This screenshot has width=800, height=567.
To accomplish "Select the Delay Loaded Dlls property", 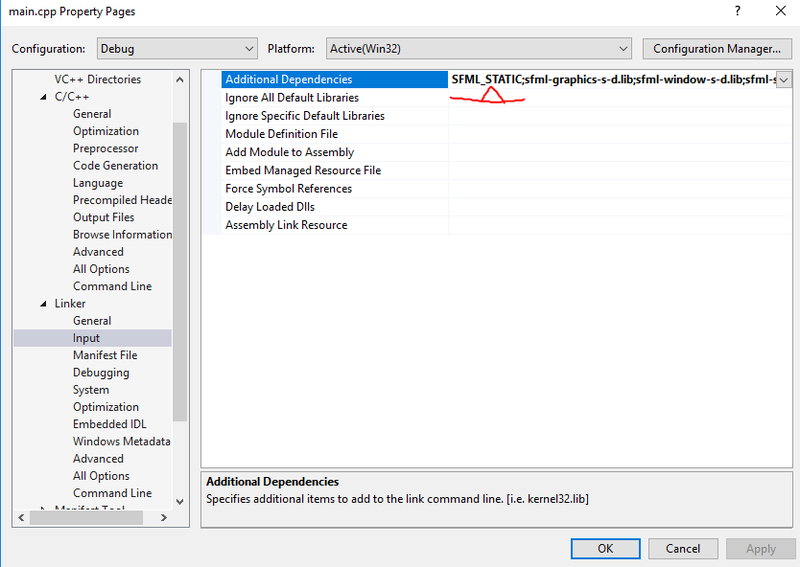I will (x=270, y=207).
